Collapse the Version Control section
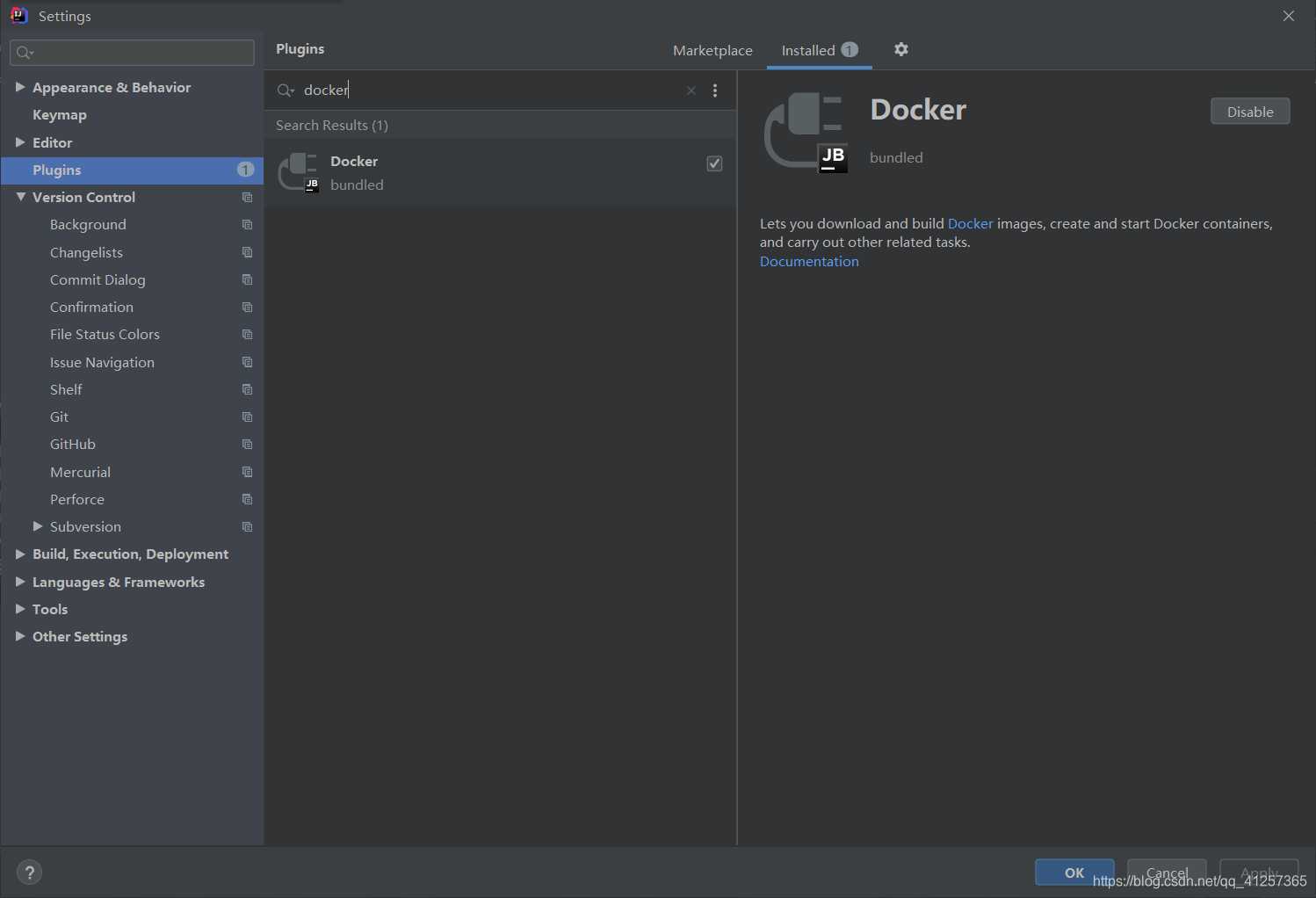 [20, 197]
